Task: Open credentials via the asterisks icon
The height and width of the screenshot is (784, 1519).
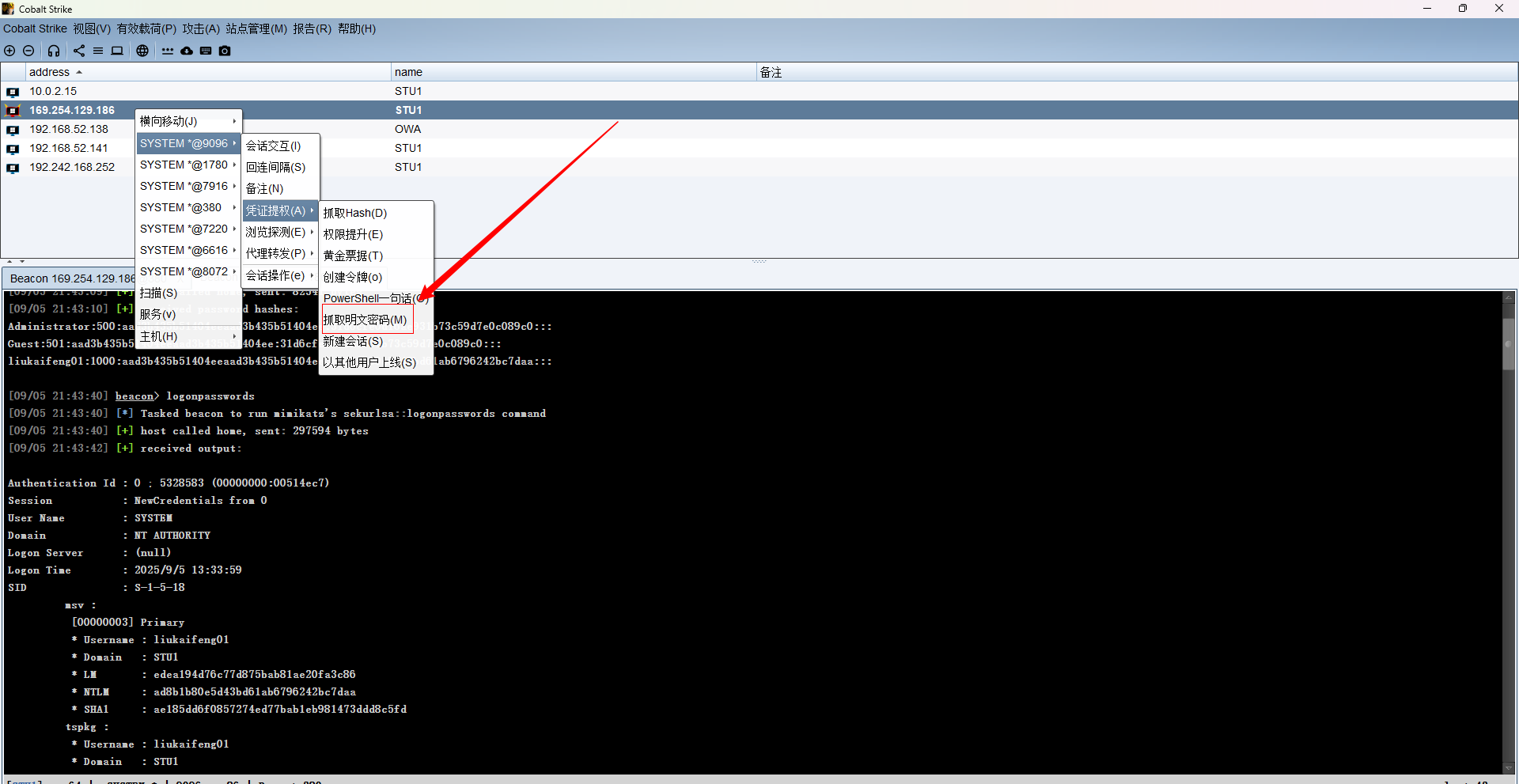Action: [x=168, y=51]
